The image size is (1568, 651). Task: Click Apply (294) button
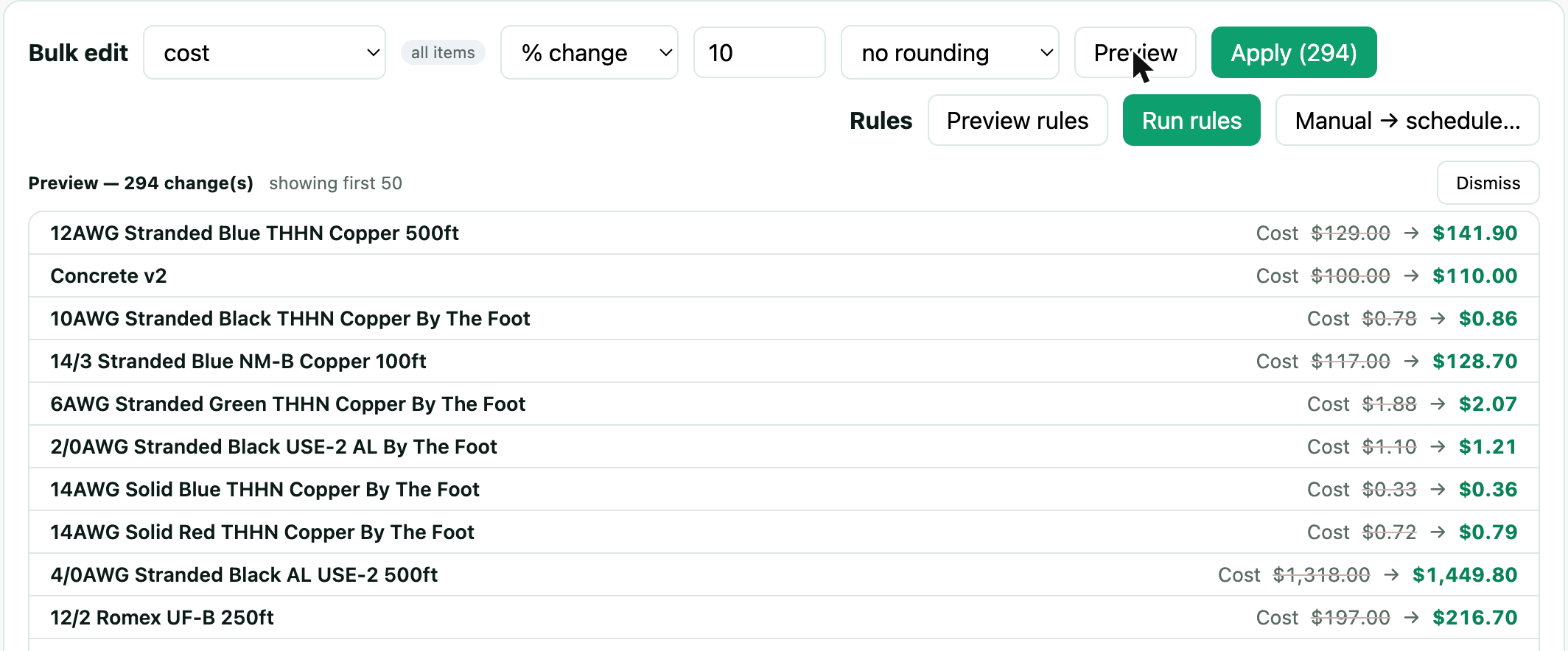coord(1294,52)
